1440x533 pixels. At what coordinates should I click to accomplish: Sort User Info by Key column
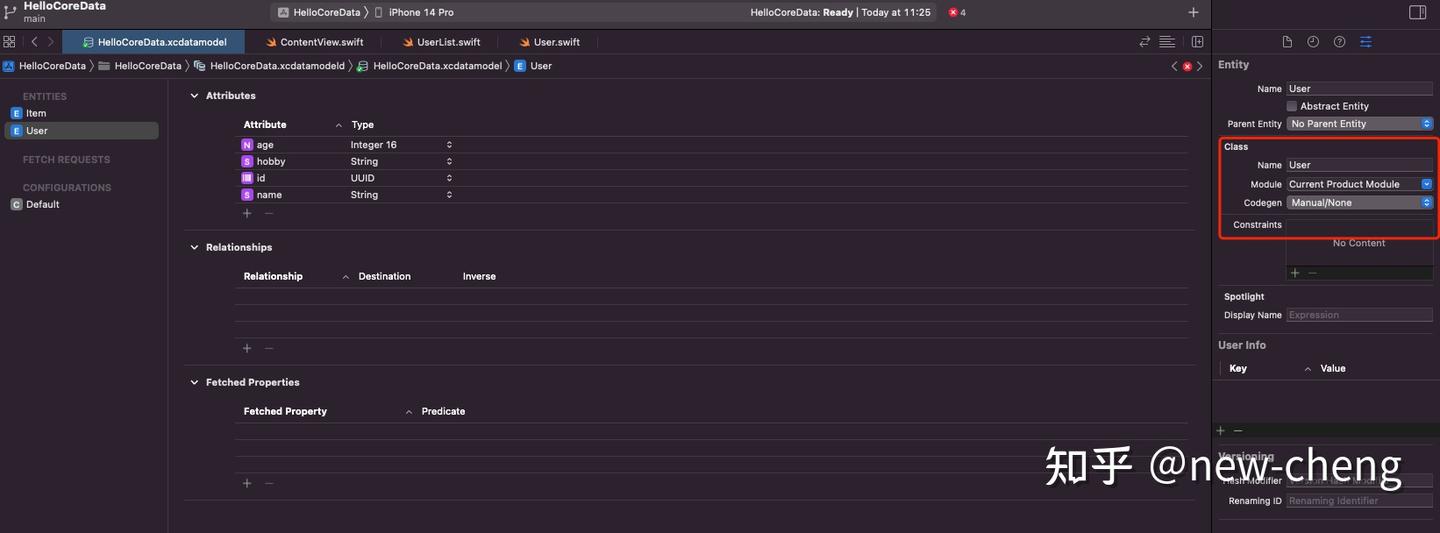pyautogui.click(x=1238, y=369)
